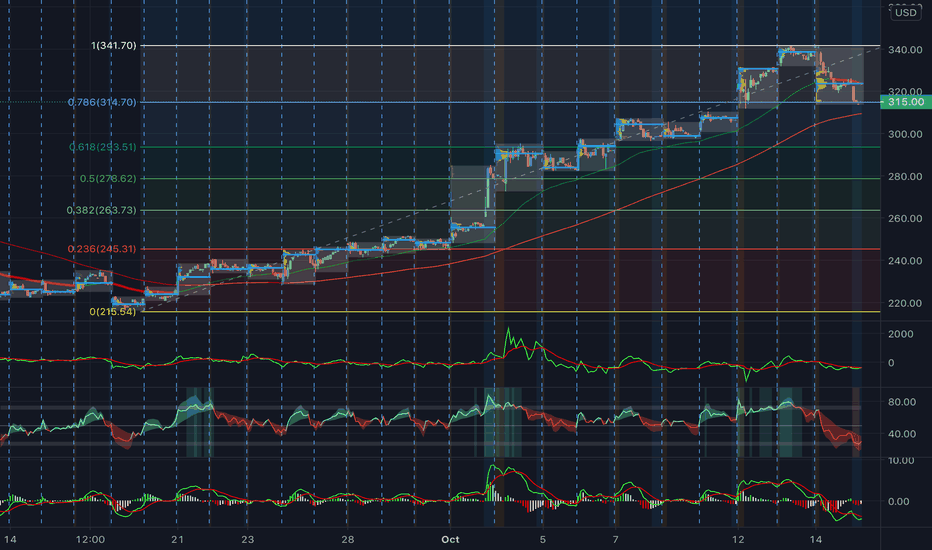This screenshot has height=550, width=932.
Task: Click the 80.00 oscillator axis label
Action: pos(902,402)
